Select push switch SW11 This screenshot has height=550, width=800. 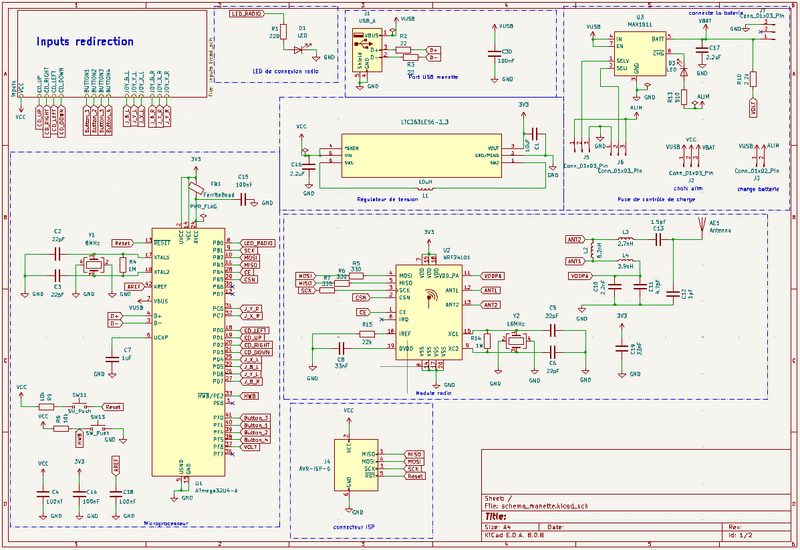[82, 407]
